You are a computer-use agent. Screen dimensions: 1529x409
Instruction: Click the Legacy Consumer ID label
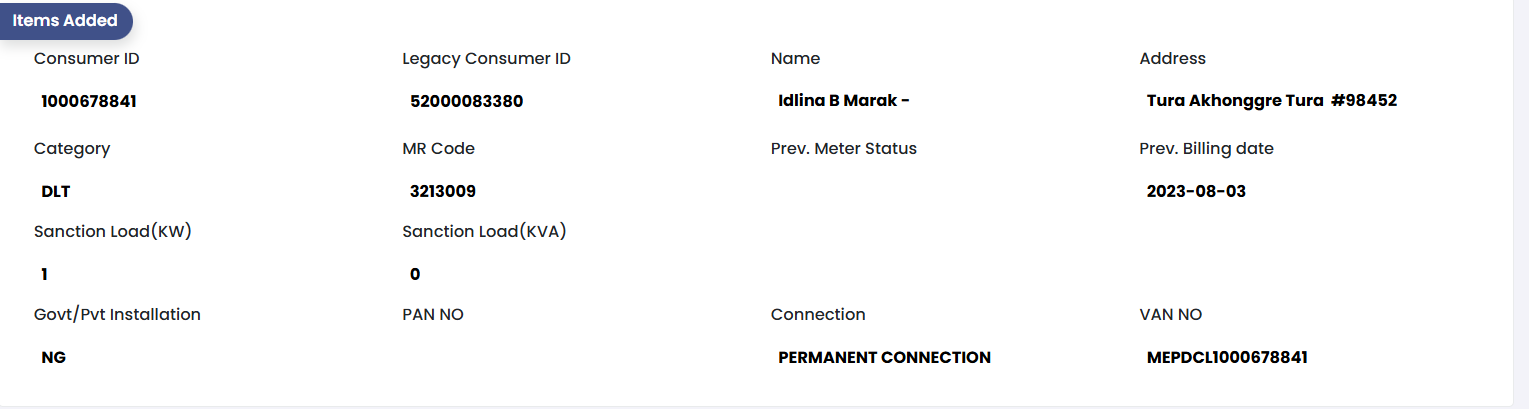coord(486,59)
